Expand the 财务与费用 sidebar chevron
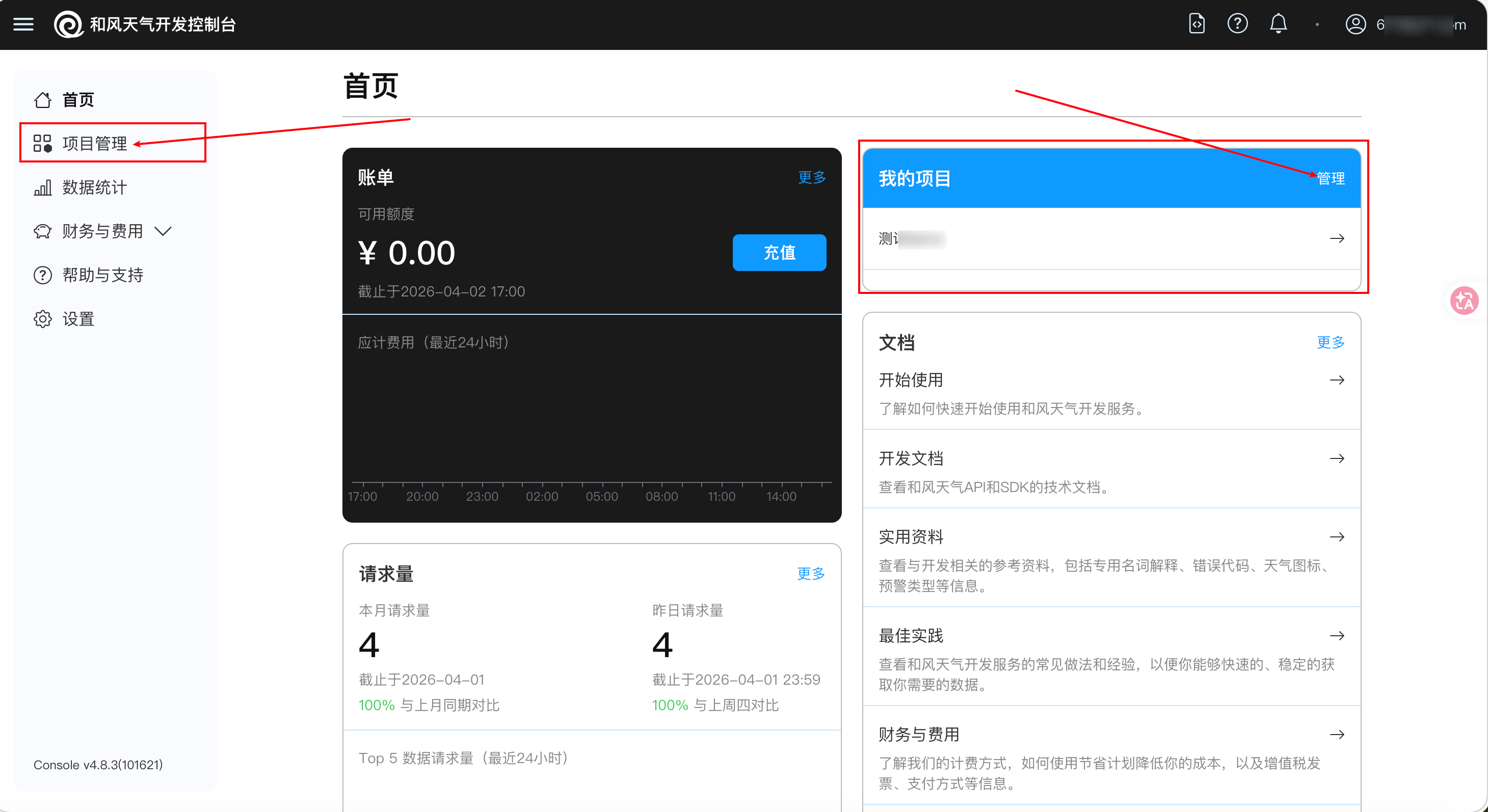1488x812 pixels. point(164,232)
